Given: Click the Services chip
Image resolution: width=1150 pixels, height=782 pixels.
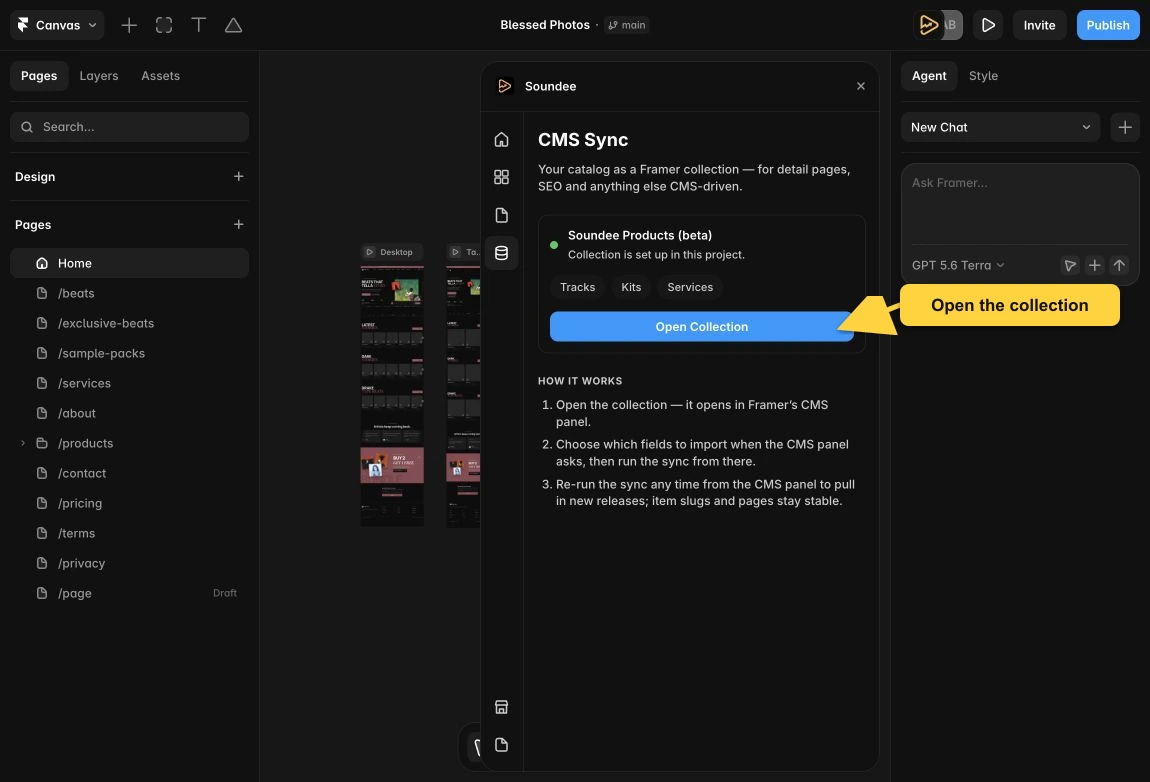Looking at the screenshot, I should click(x=689, y=287).
